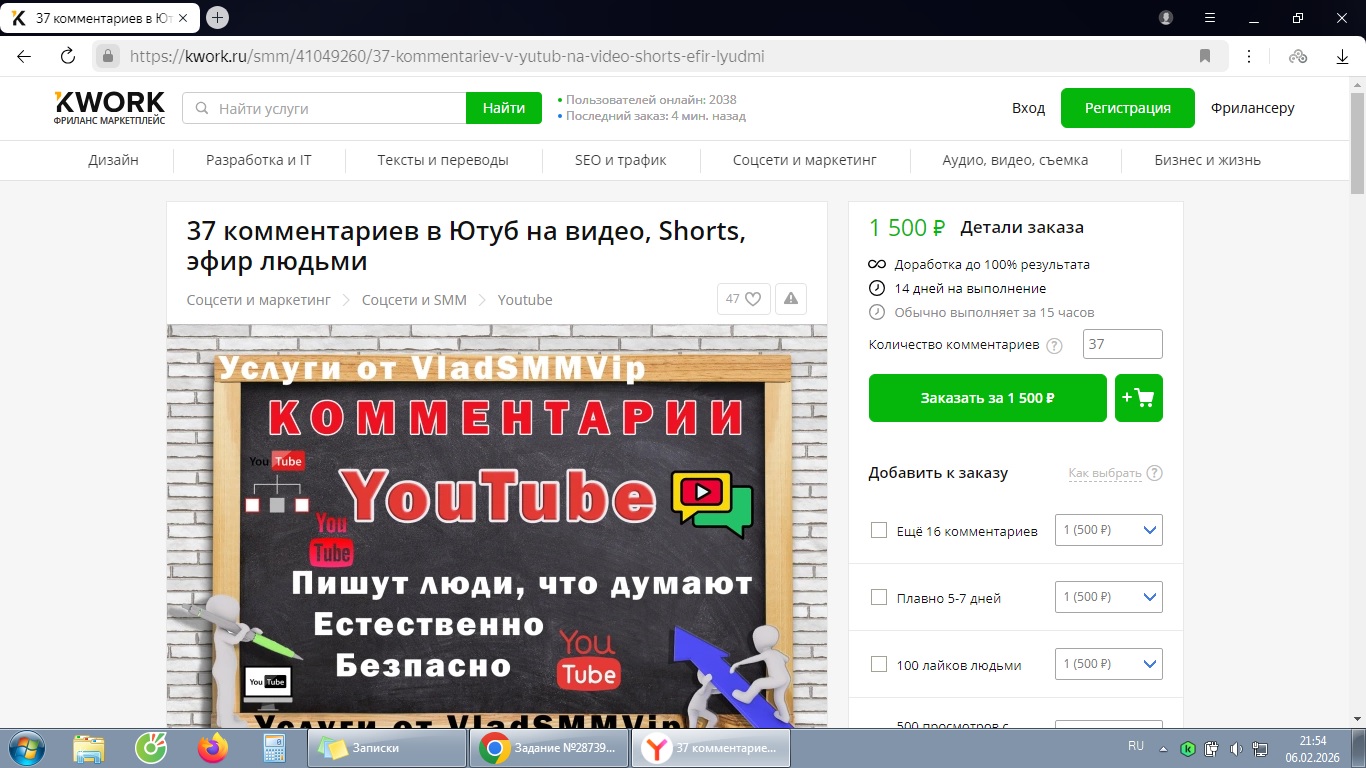This screenshot has height=768, width=1366.
Task: Open the browser extensions icon
Action: (x=1298, y=56)
